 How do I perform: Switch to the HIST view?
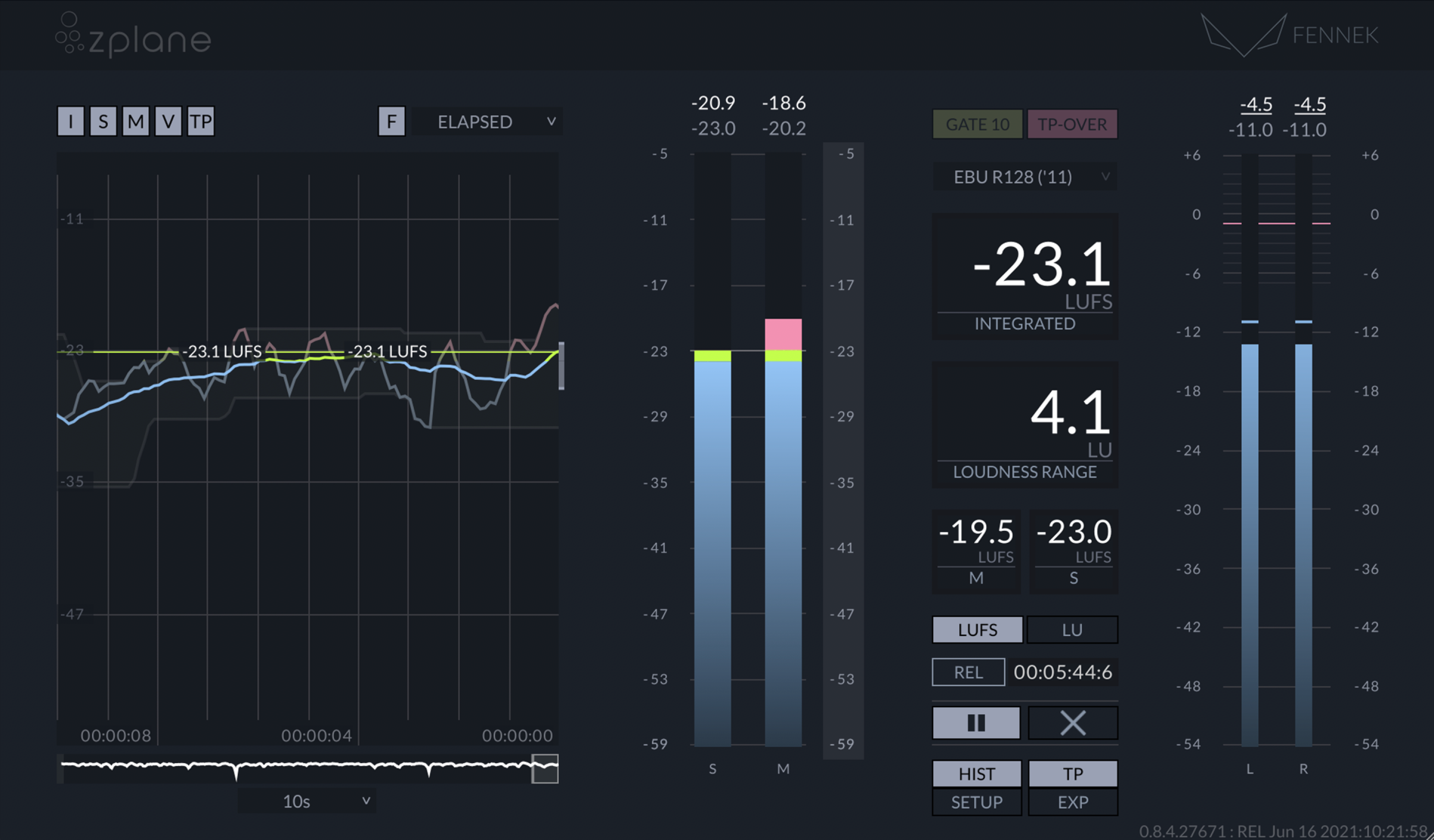976,774
